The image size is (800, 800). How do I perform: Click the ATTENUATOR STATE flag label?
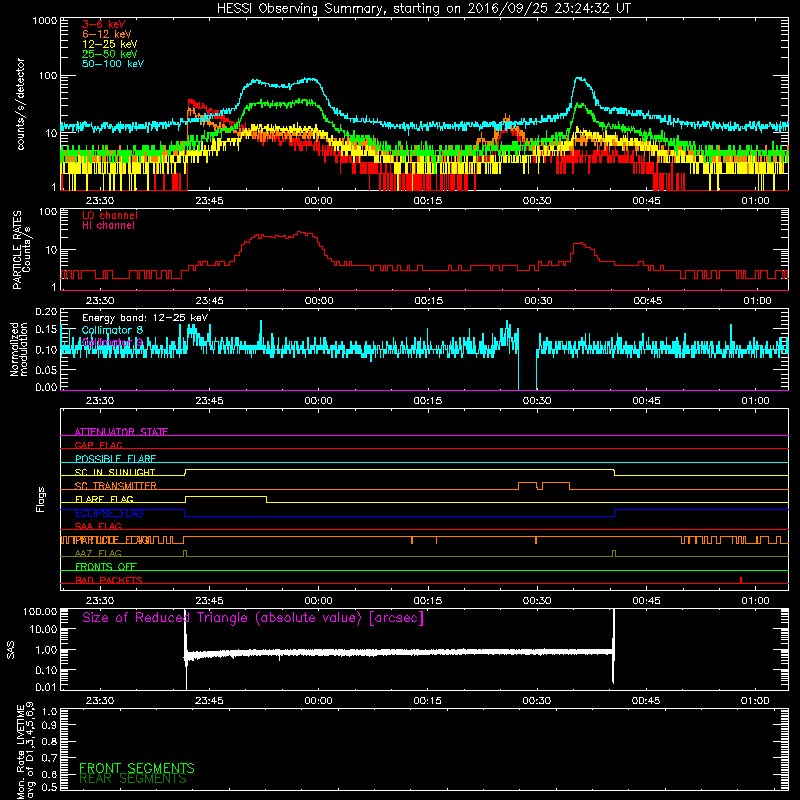coord(121,432)
